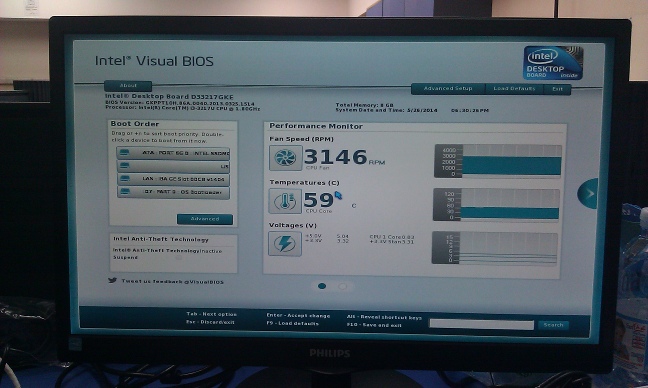
Task: Click the Exit button
Action: point(557,89)
